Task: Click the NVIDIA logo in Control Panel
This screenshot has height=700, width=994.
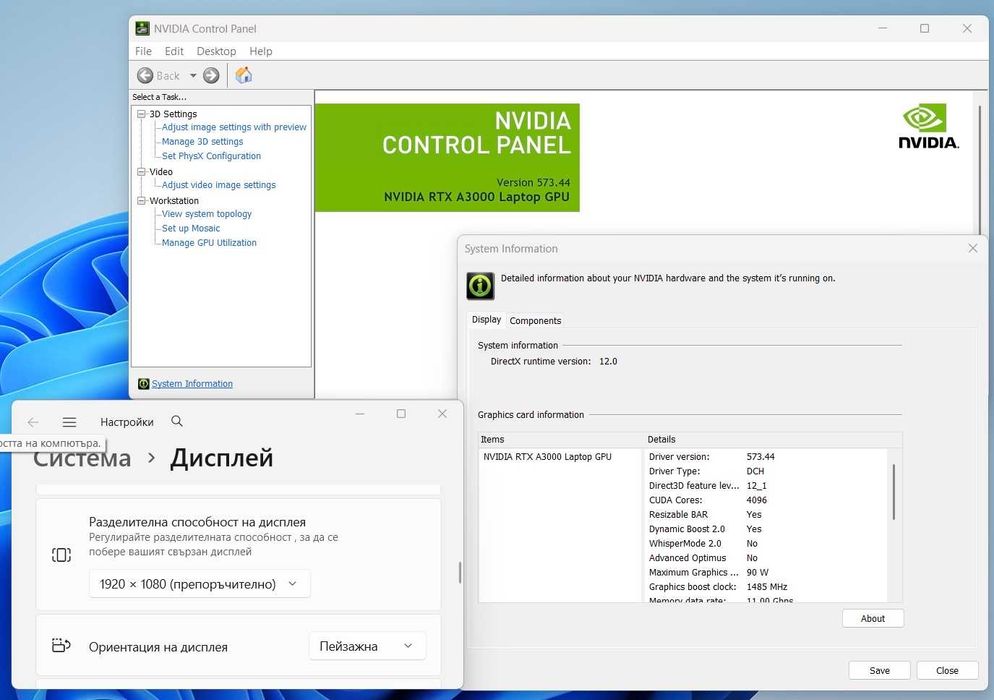Action: pyautogui.click(x=928, y=127)
